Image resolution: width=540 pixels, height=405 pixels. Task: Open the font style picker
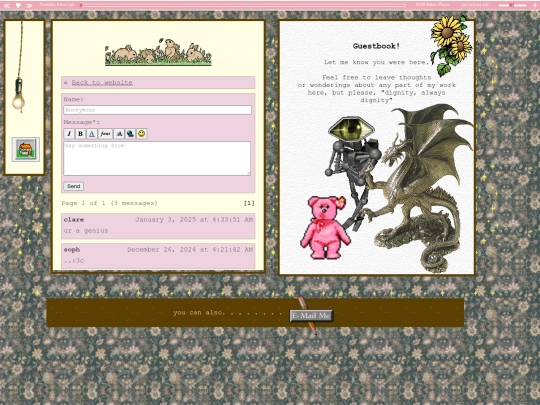pyautogui.click(x=105, y=134)
